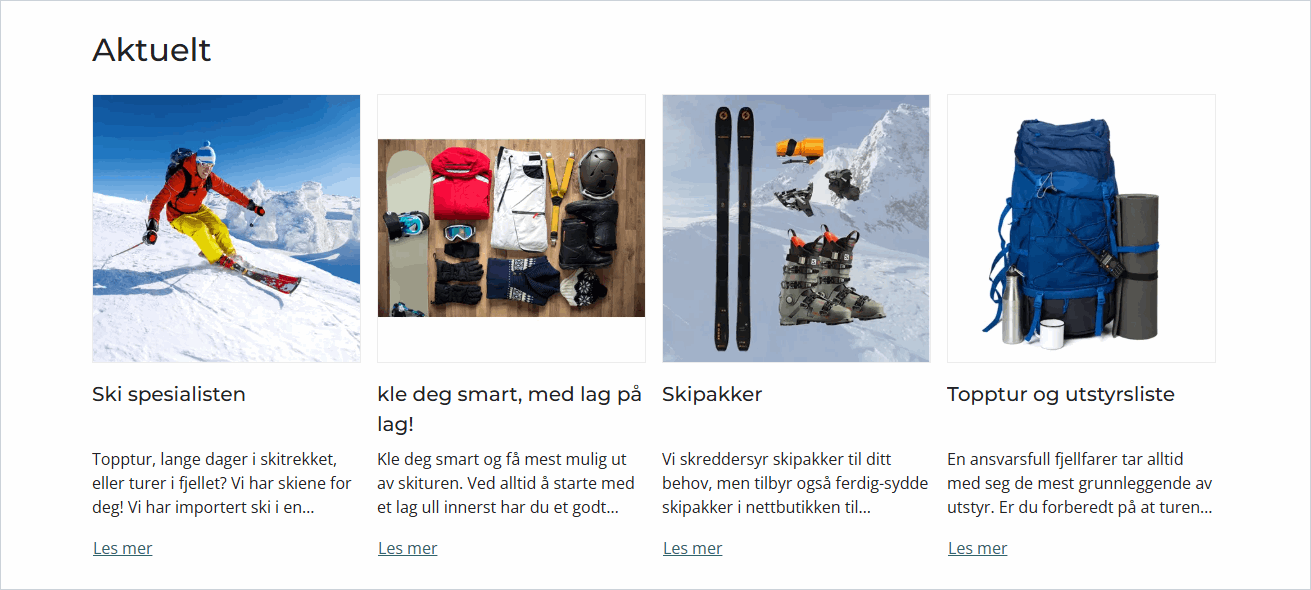Open 'kle deg smart, med lag på lag!' title
The height and width of the screenshot is (590, 1311).
(510, 409)
